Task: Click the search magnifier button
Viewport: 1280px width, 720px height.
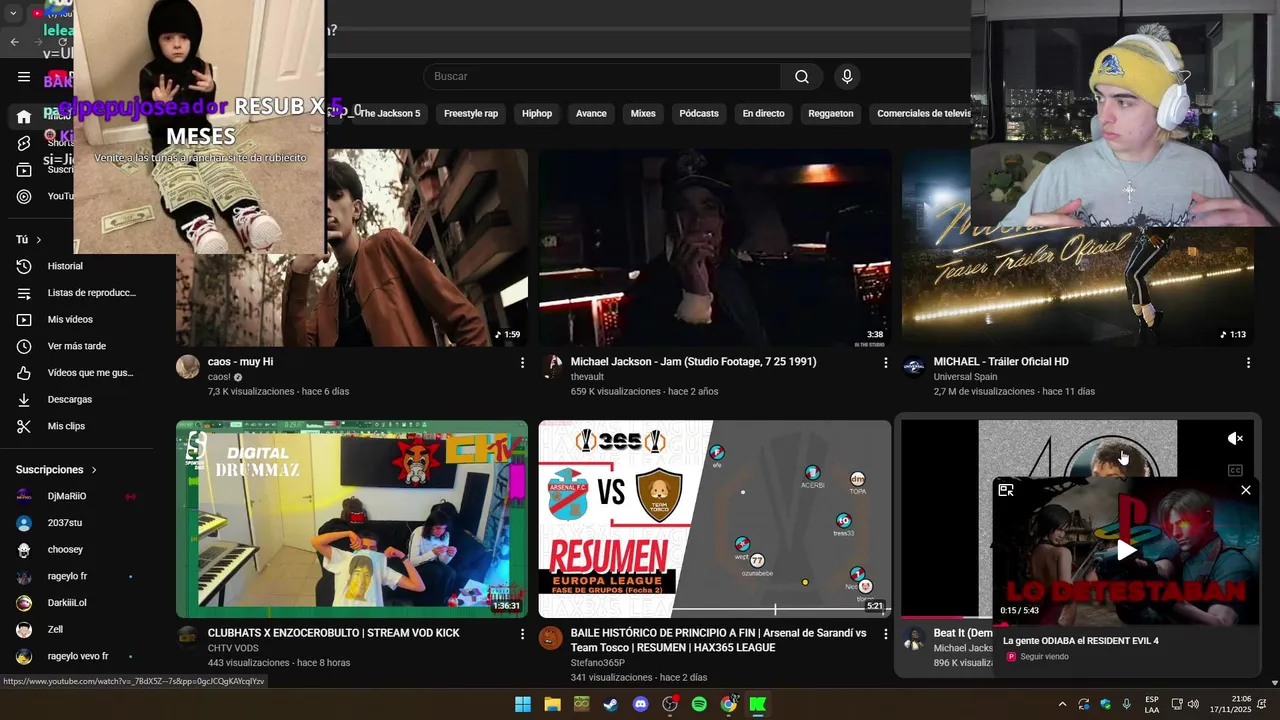Action: click(x=802, y=77)
